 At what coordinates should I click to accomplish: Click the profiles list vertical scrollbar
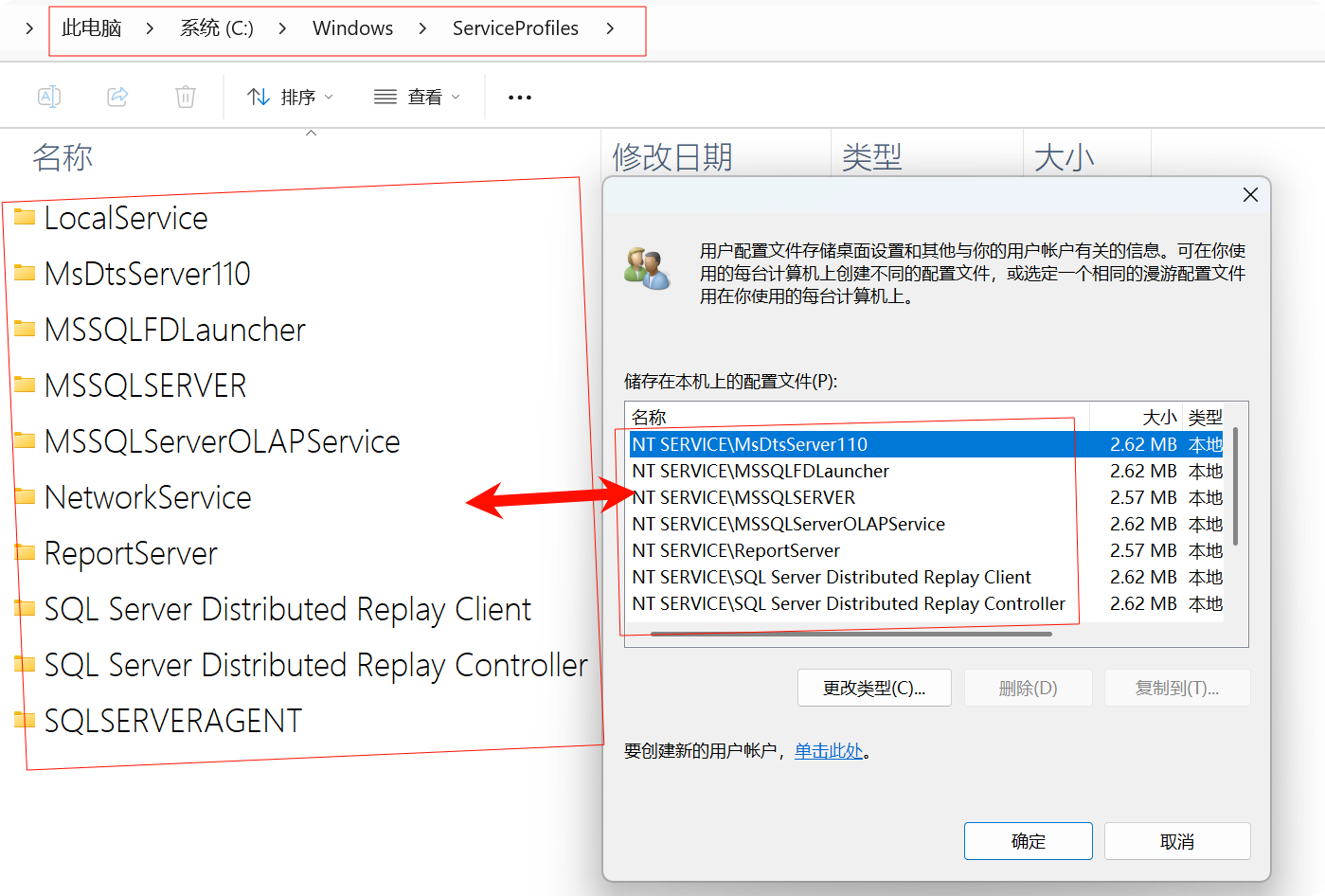pyautogui.click(x=1236, y=487)
